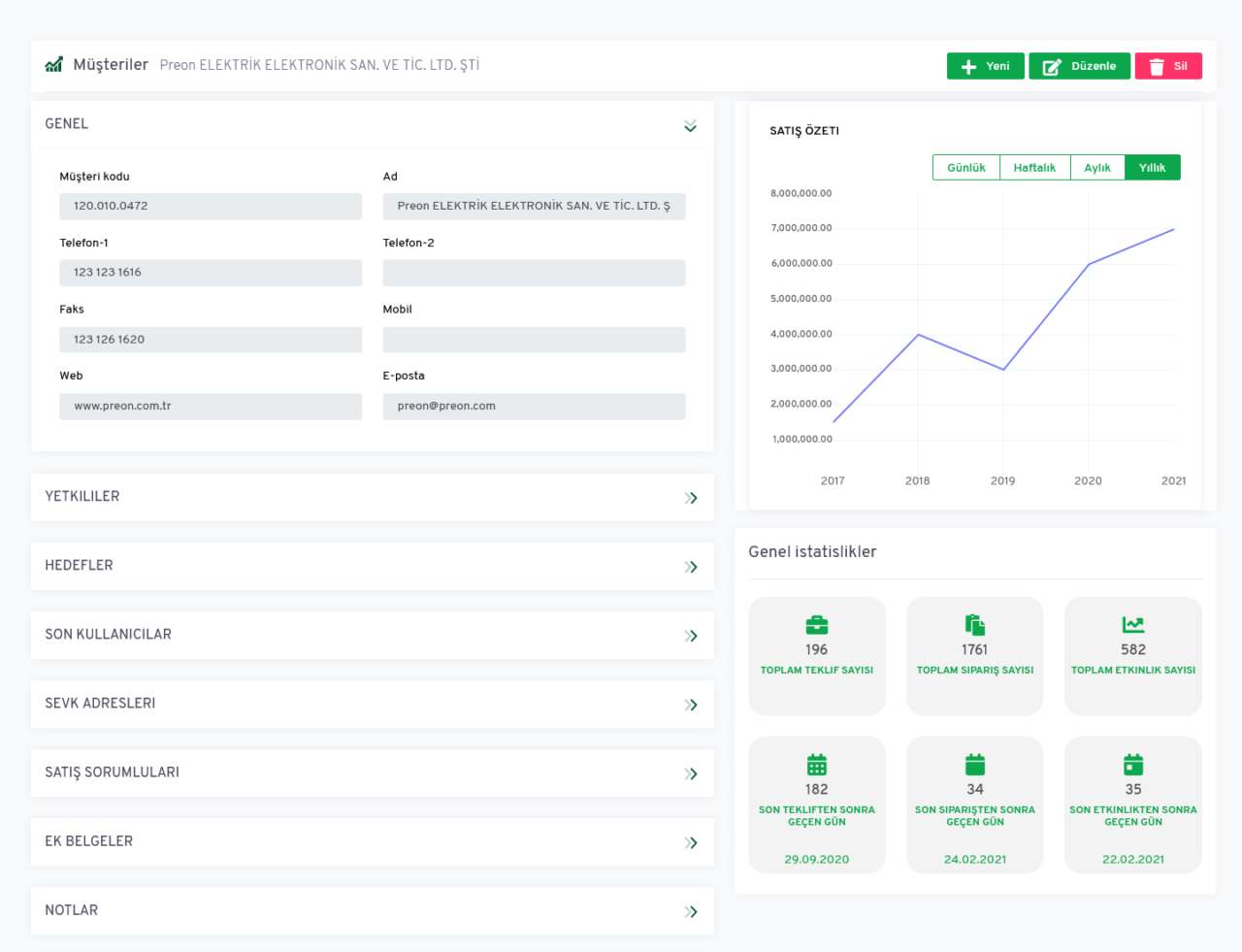The image size is (1242, 952).
Task: Collapse the GENEL section chevron
Action: point(691,126)
